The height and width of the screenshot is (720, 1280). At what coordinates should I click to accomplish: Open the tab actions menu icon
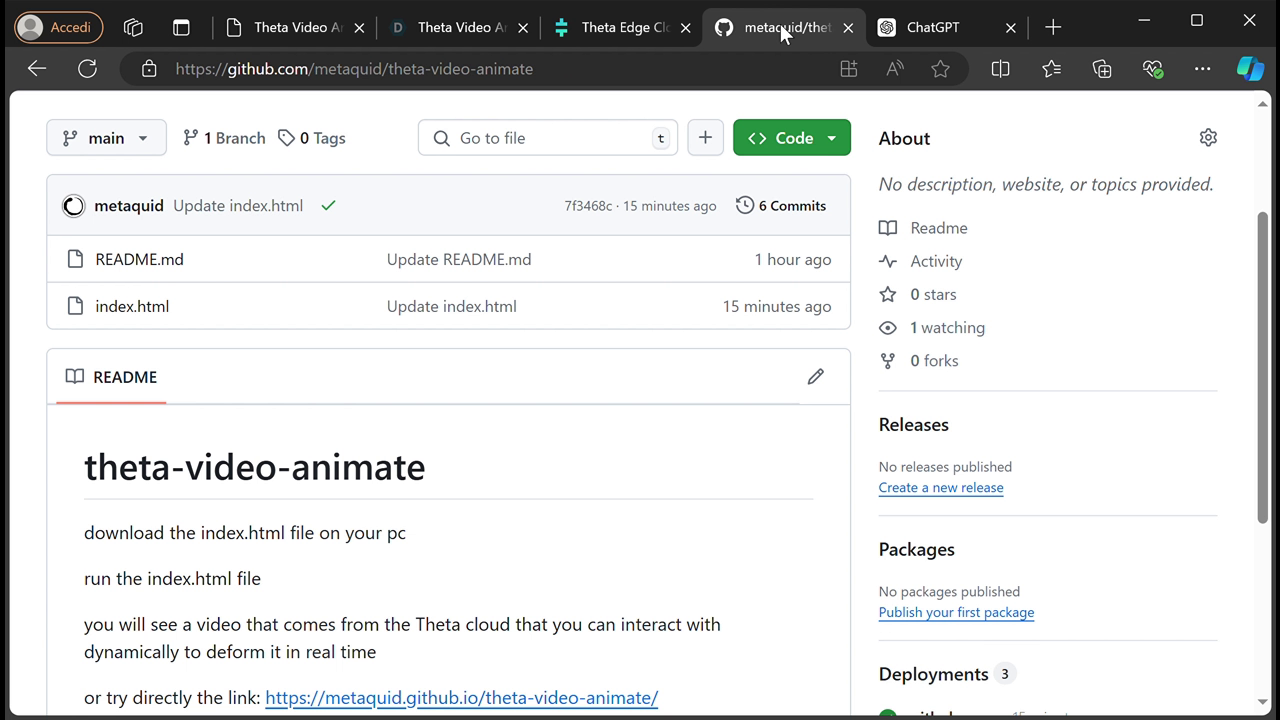pyautogui.click(x=181, y=27)
